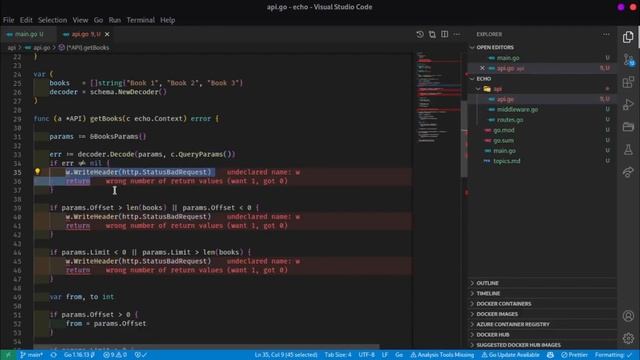Open the Project Manager folder icon

coord(628,127)
